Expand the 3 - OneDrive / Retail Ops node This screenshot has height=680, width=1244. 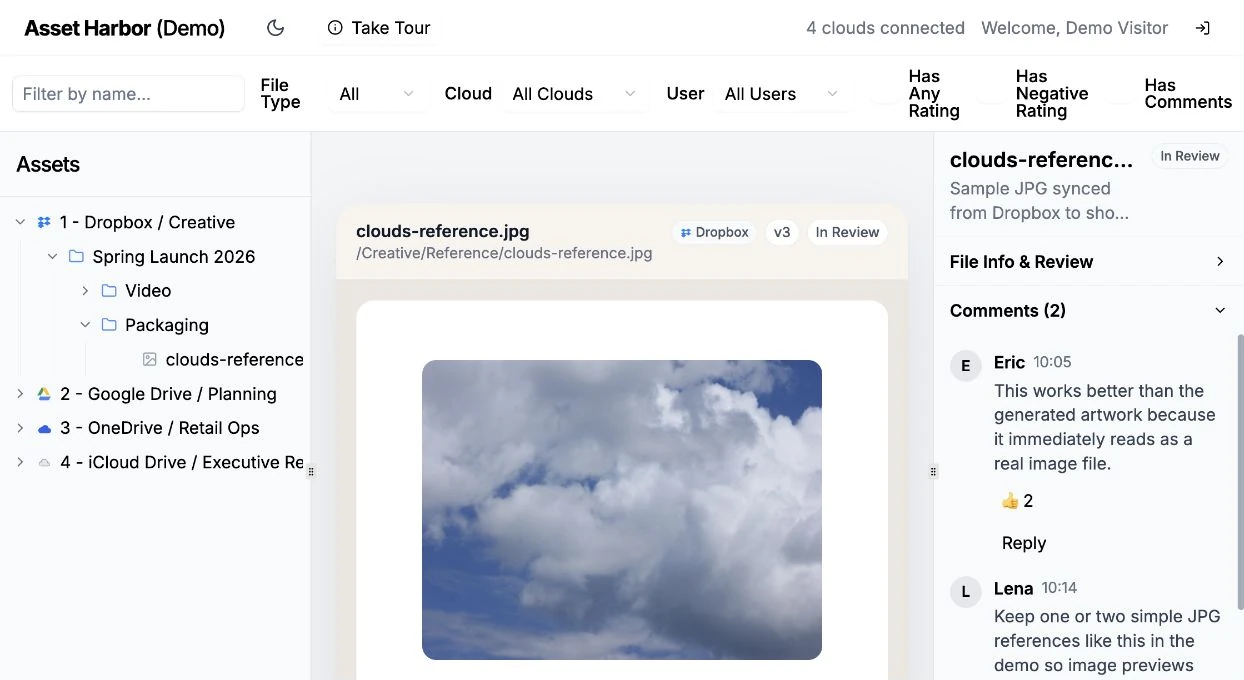(20, 428)
